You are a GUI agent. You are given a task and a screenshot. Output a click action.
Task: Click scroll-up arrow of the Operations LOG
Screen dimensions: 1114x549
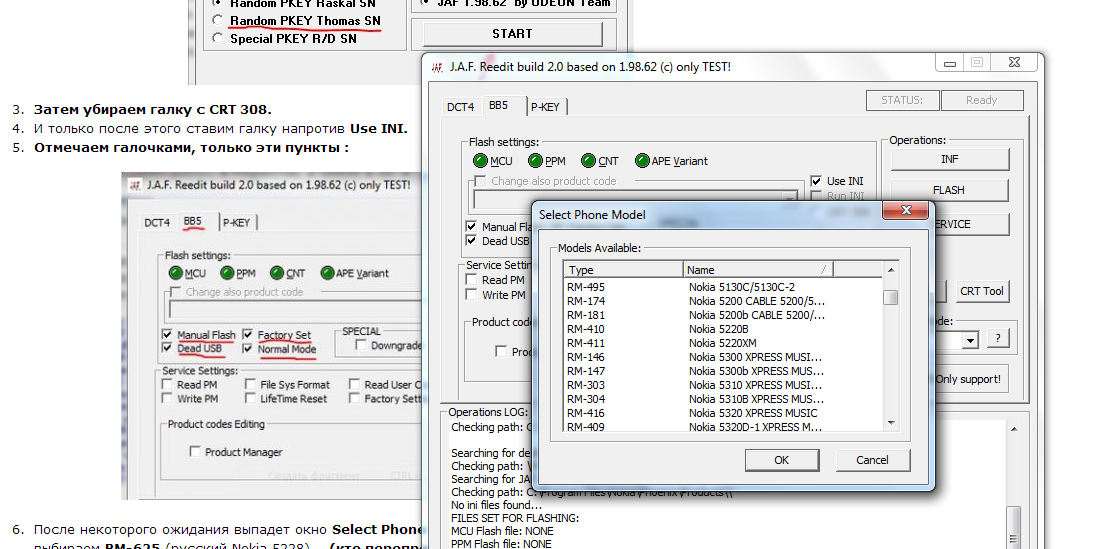[1014, 429]
